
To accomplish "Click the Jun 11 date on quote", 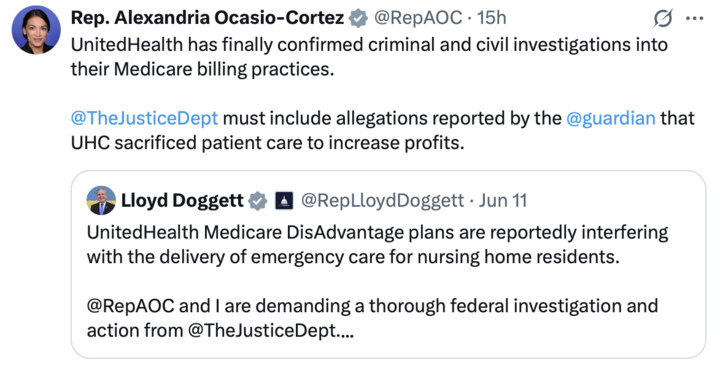I will coord(503,201).
